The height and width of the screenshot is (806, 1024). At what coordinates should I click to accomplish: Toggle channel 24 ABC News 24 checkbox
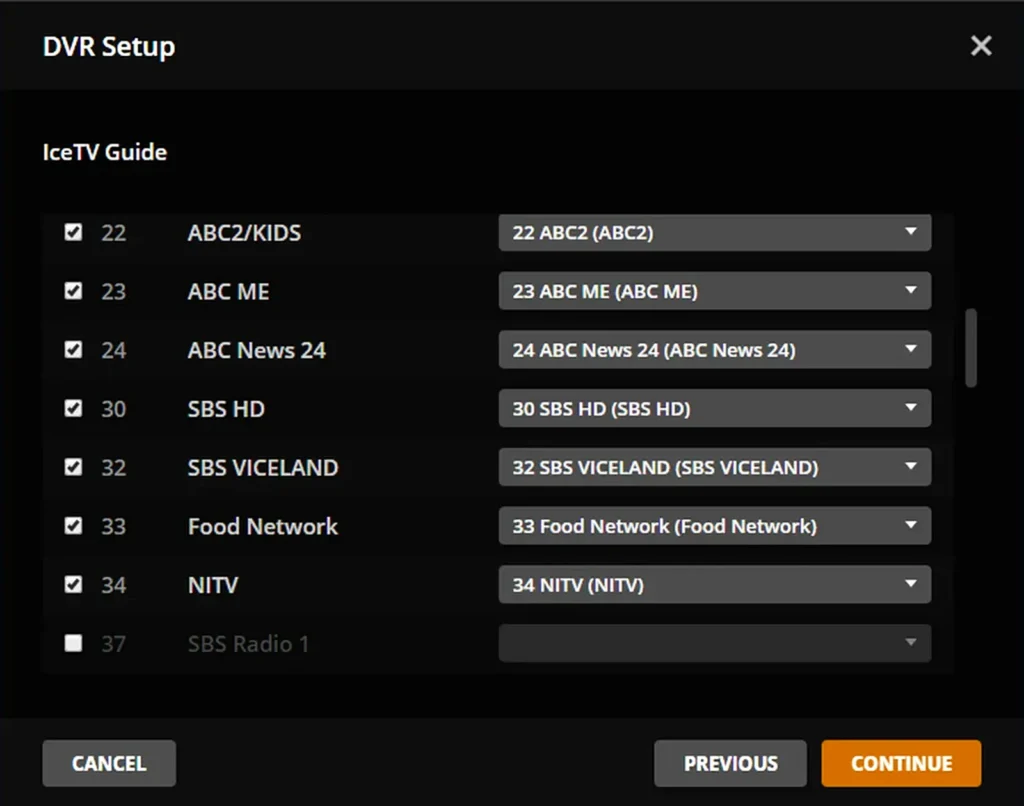73,349
